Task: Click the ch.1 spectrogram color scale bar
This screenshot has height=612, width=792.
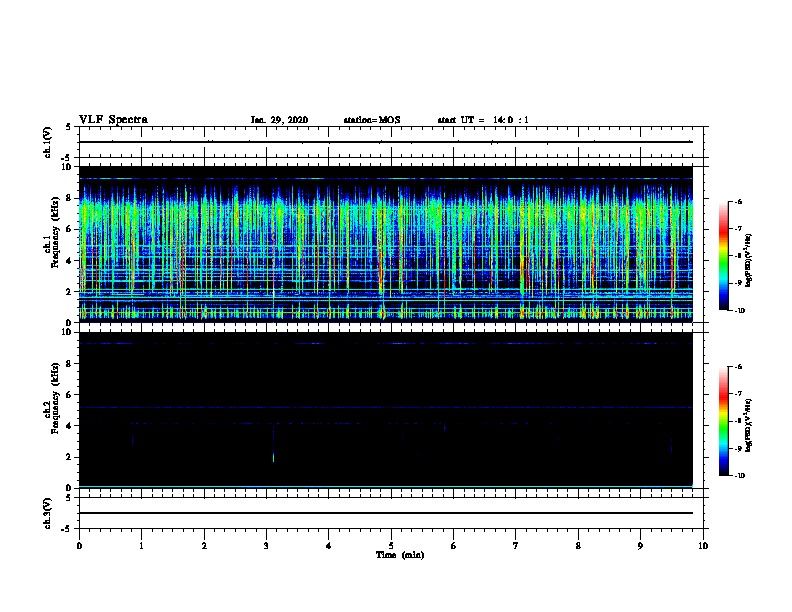Action: (x=724, y=256)
